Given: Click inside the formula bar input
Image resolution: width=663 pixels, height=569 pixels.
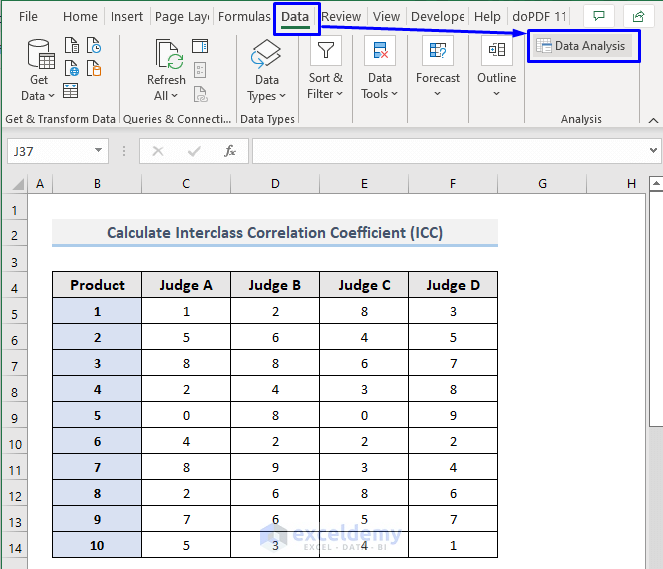Looking at the screenshot, I should [450, 151].
